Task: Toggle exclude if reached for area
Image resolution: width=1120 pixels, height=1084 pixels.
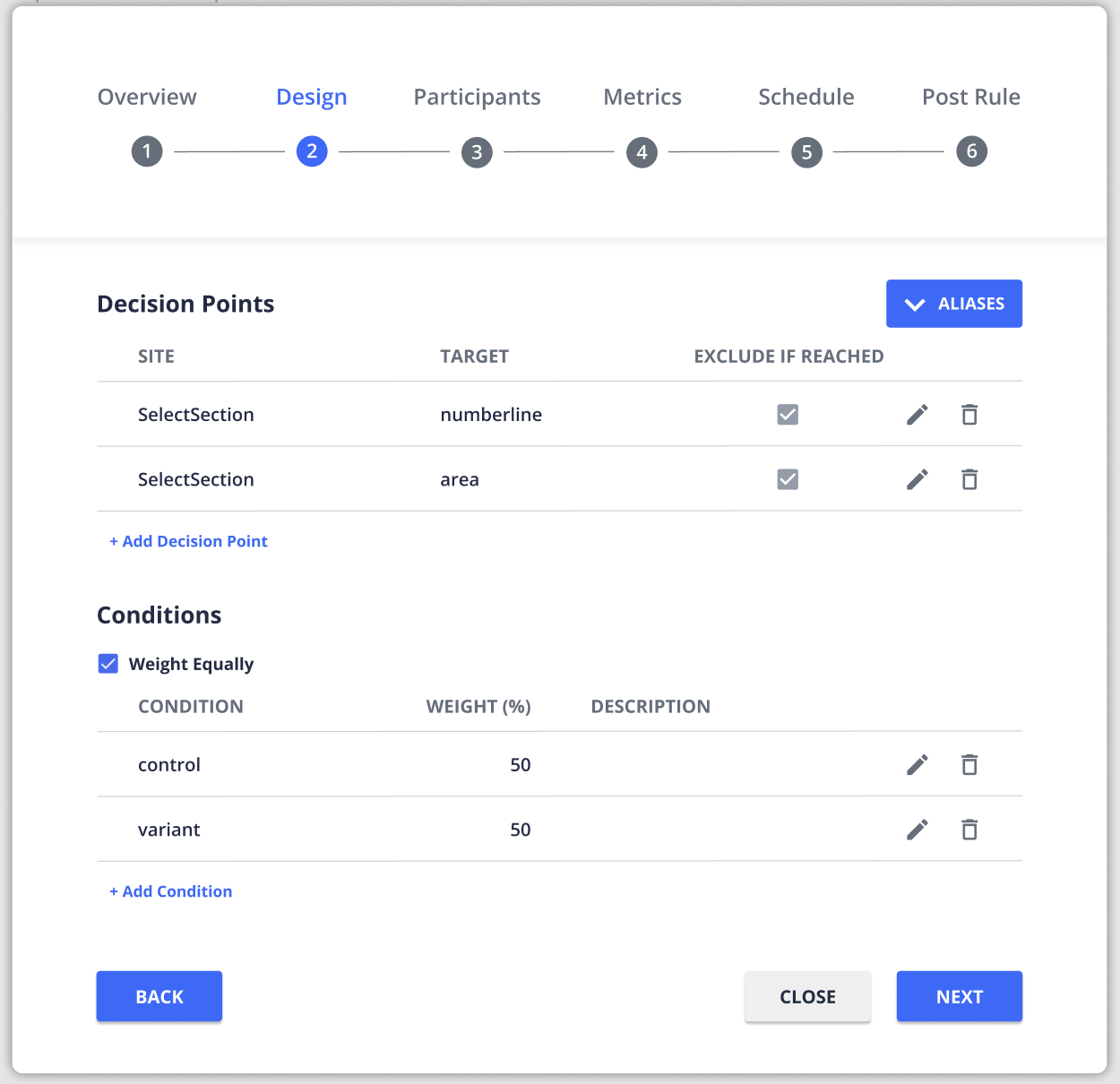Action: pyautogui.click(x=788, y=480)
